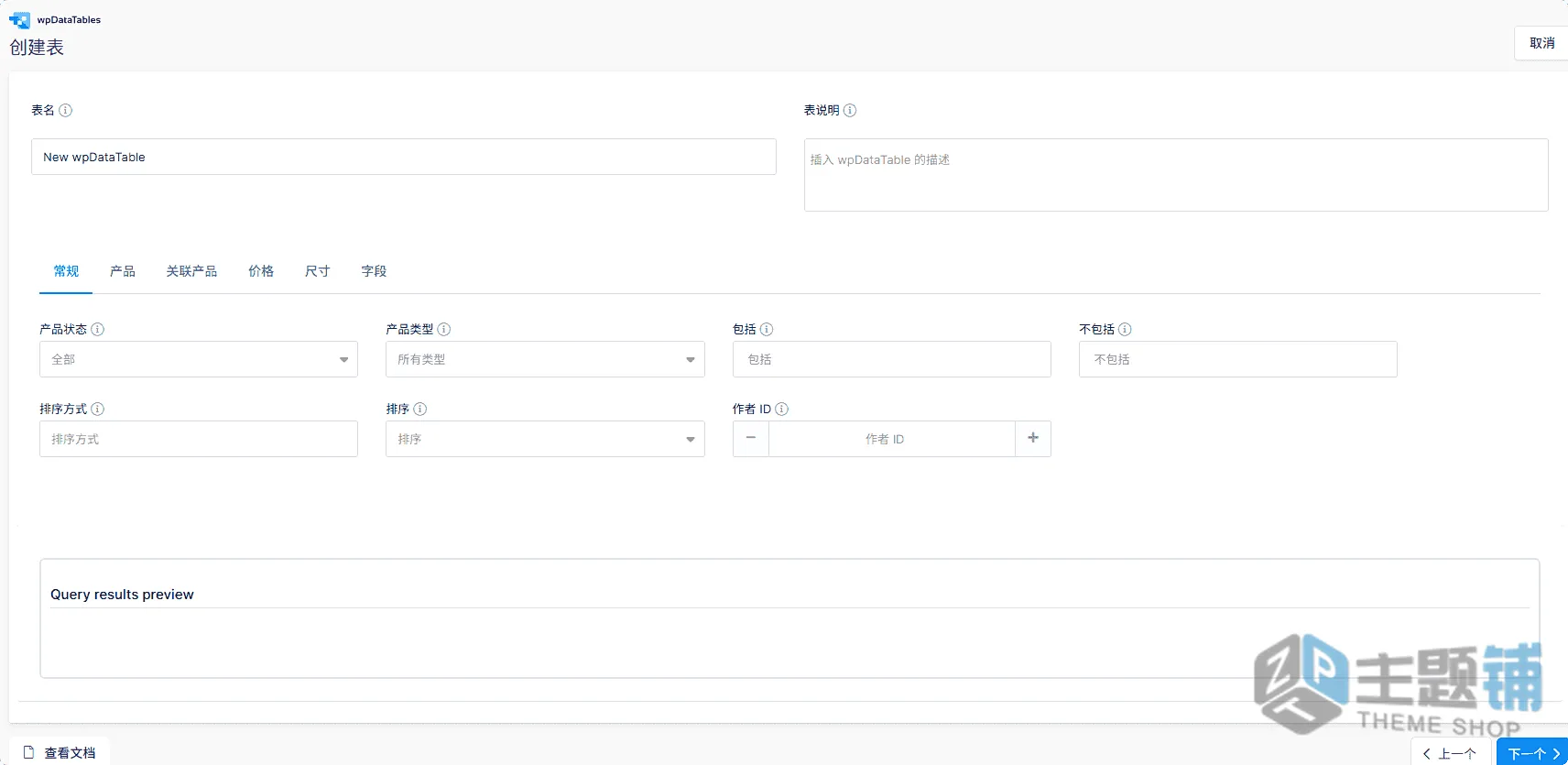The height and width of the screenshot is (765, 1568).
Task: Open 产品类型 dropdown showing 所有类型
Action: click(545, 359)
